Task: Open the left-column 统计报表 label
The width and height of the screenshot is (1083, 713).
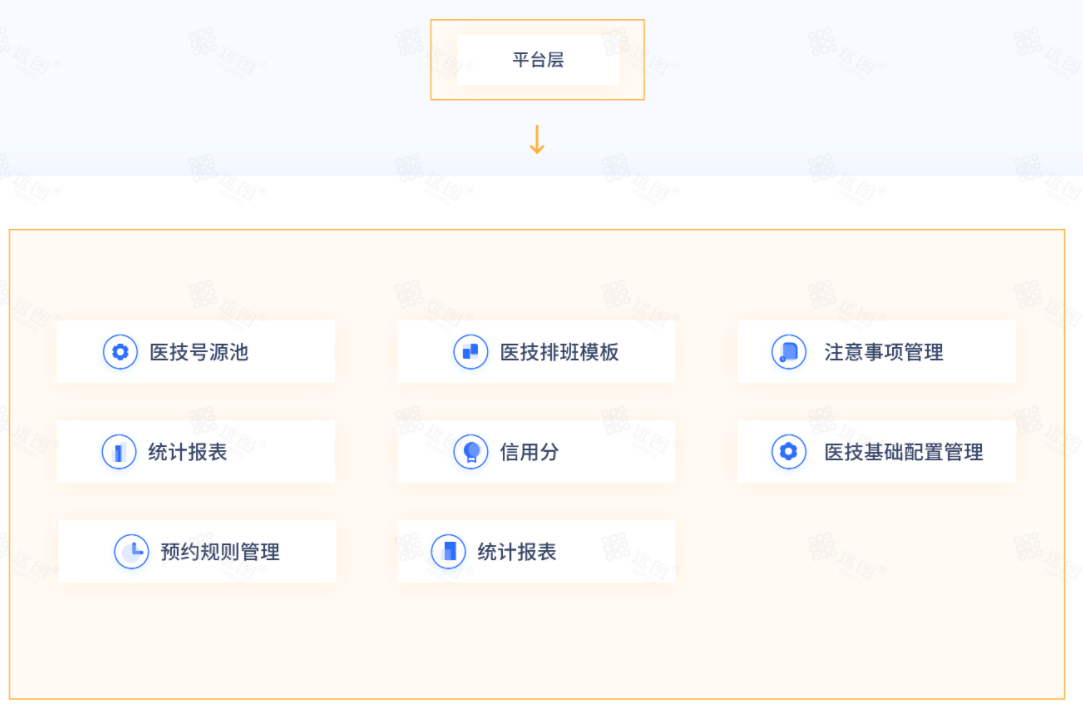Action: point(188,453)
